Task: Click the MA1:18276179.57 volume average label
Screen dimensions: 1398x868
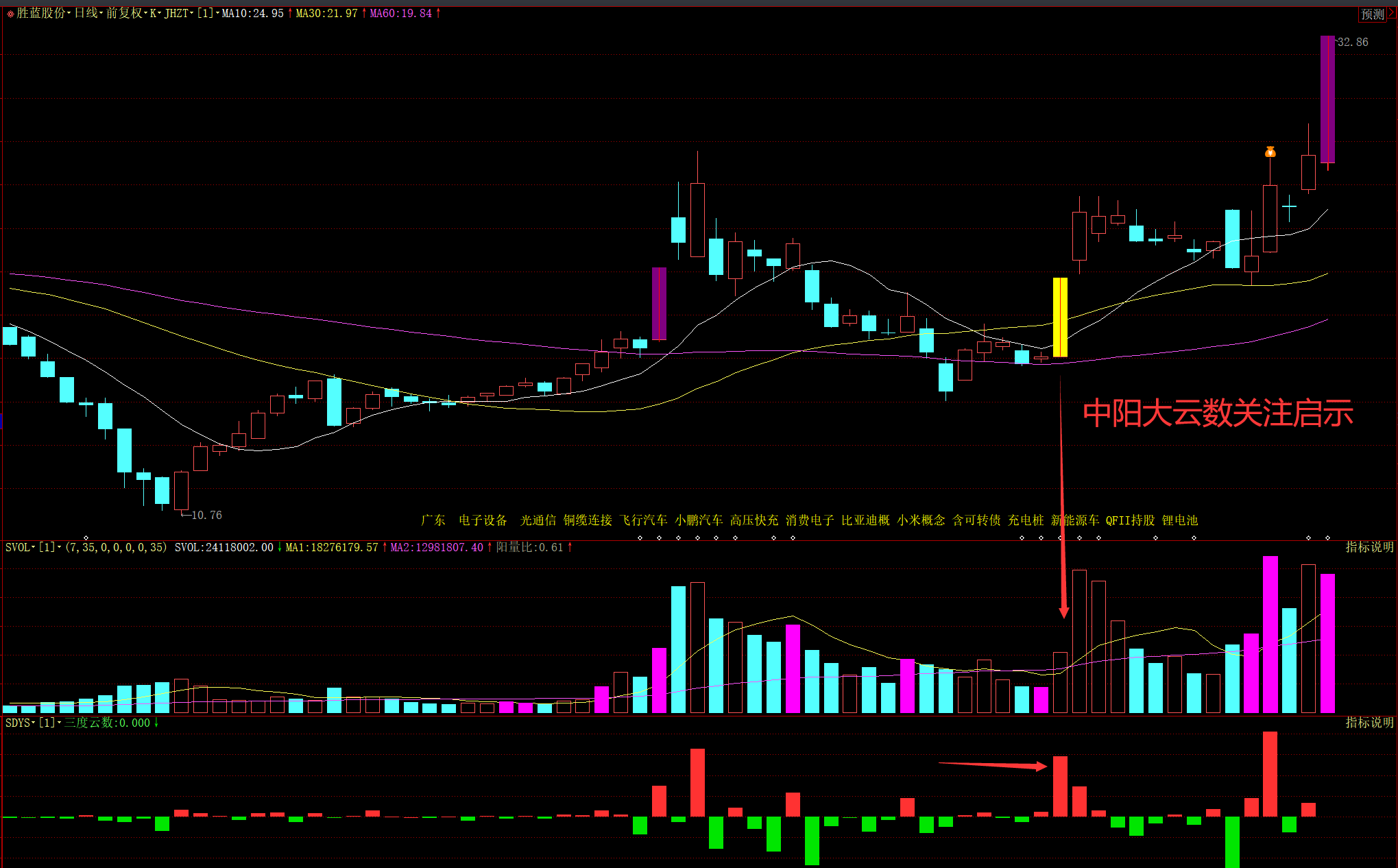Action: click(332, 547)
